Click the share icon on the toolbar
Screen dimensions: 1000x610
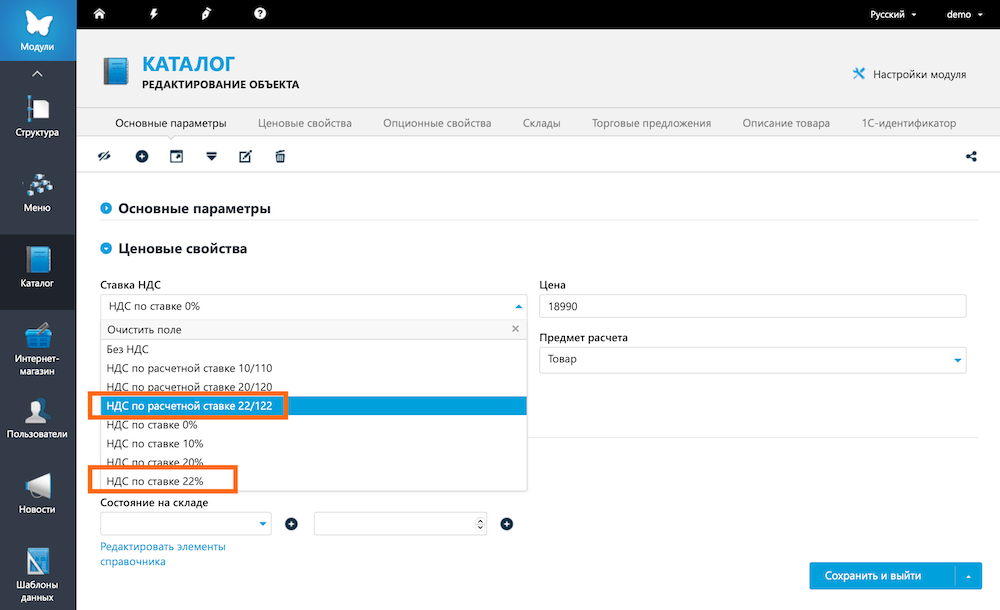[972, 156]
